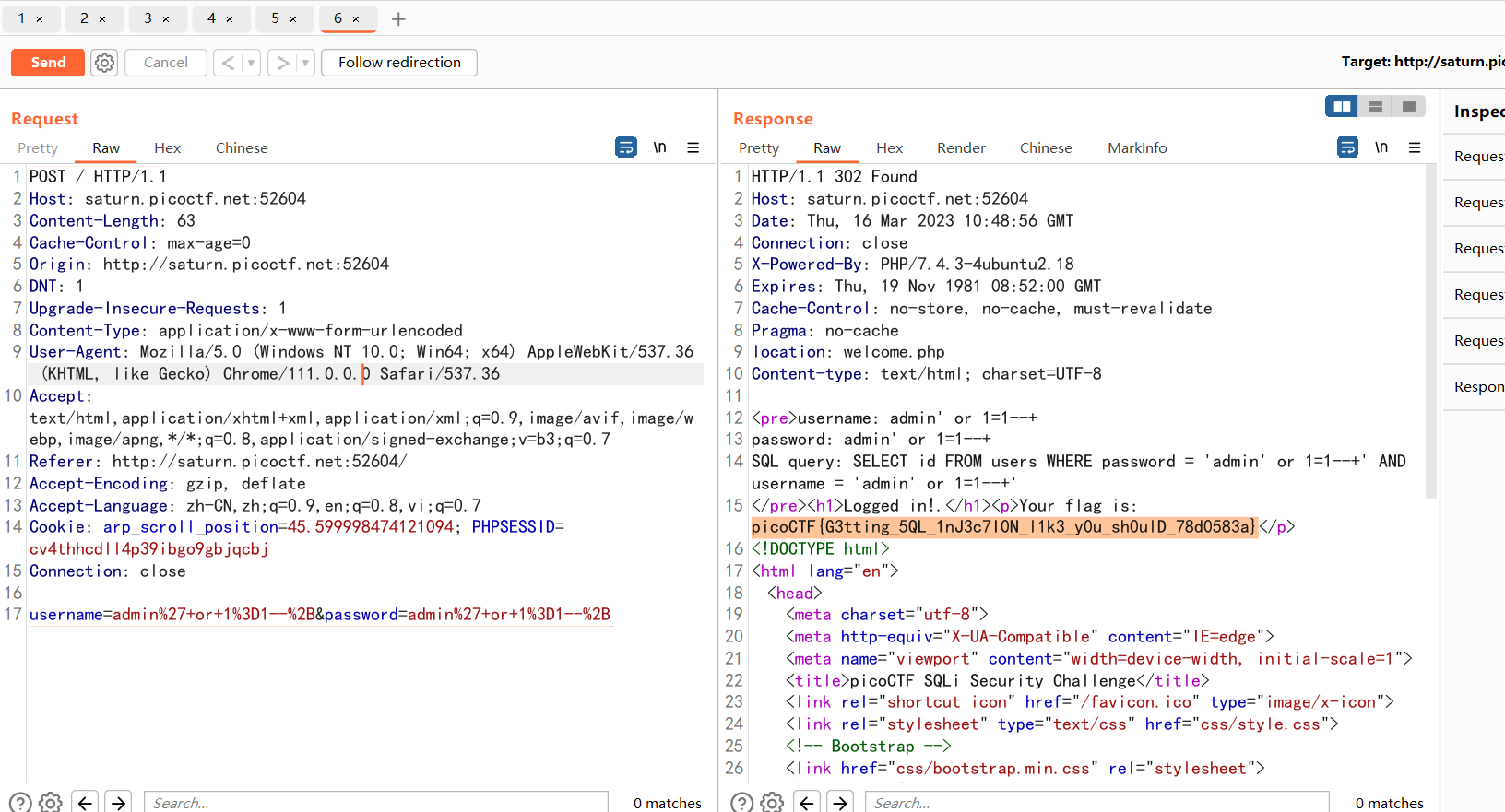Screen dimensions: 1505x812
Task: Close Repeater tab 4
Action: point(230,19)
